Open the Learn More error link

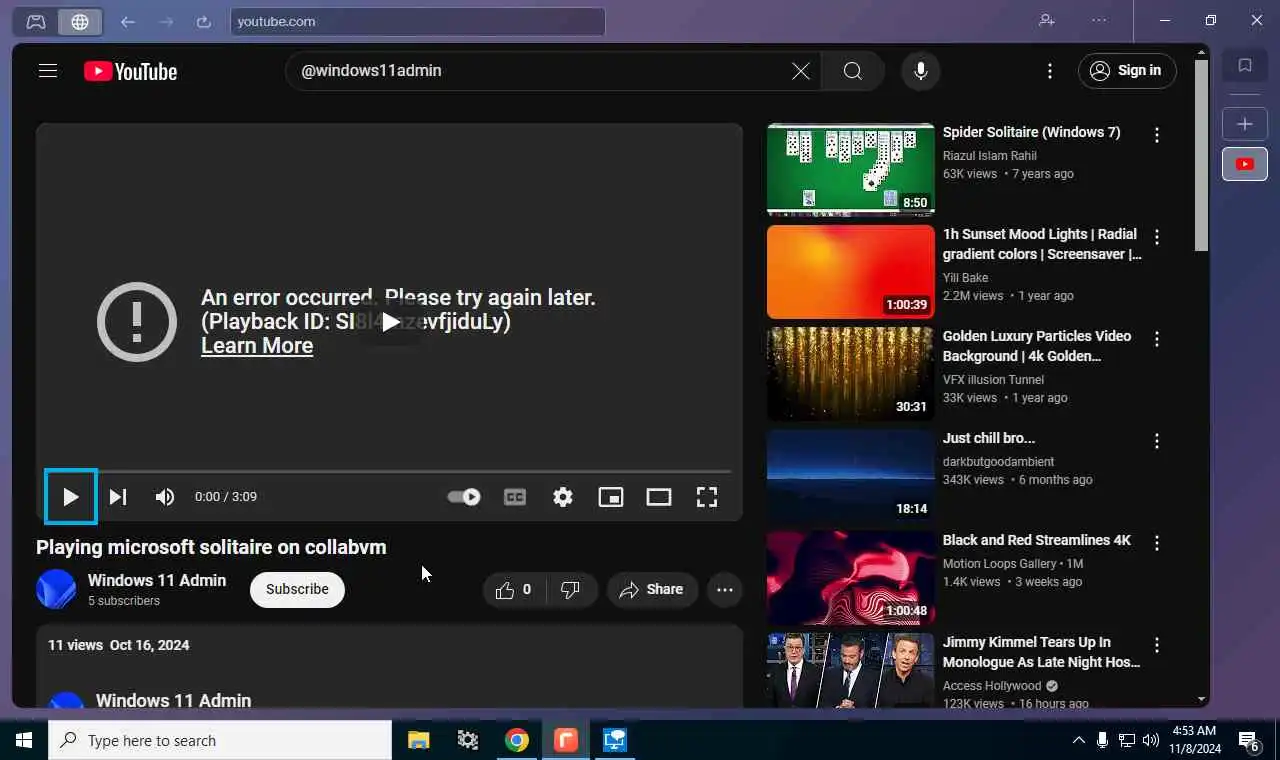point(257,346)
